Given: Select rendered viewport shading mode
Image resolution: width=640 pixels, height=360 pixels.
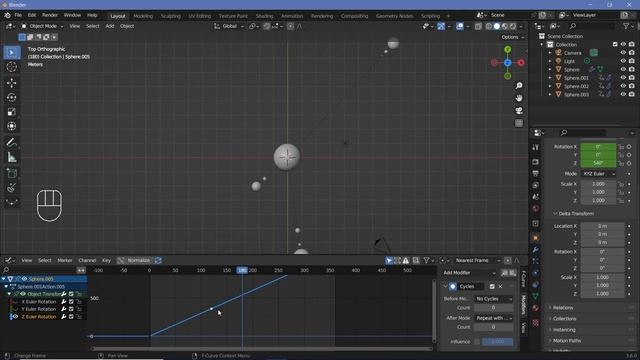Looking at the screenshot, I should (513, 26).
